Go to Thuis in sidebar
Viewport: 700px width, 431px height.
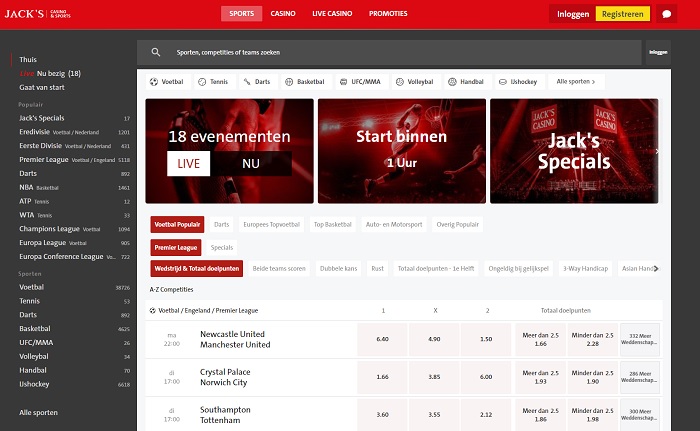(x=28, y=59)
